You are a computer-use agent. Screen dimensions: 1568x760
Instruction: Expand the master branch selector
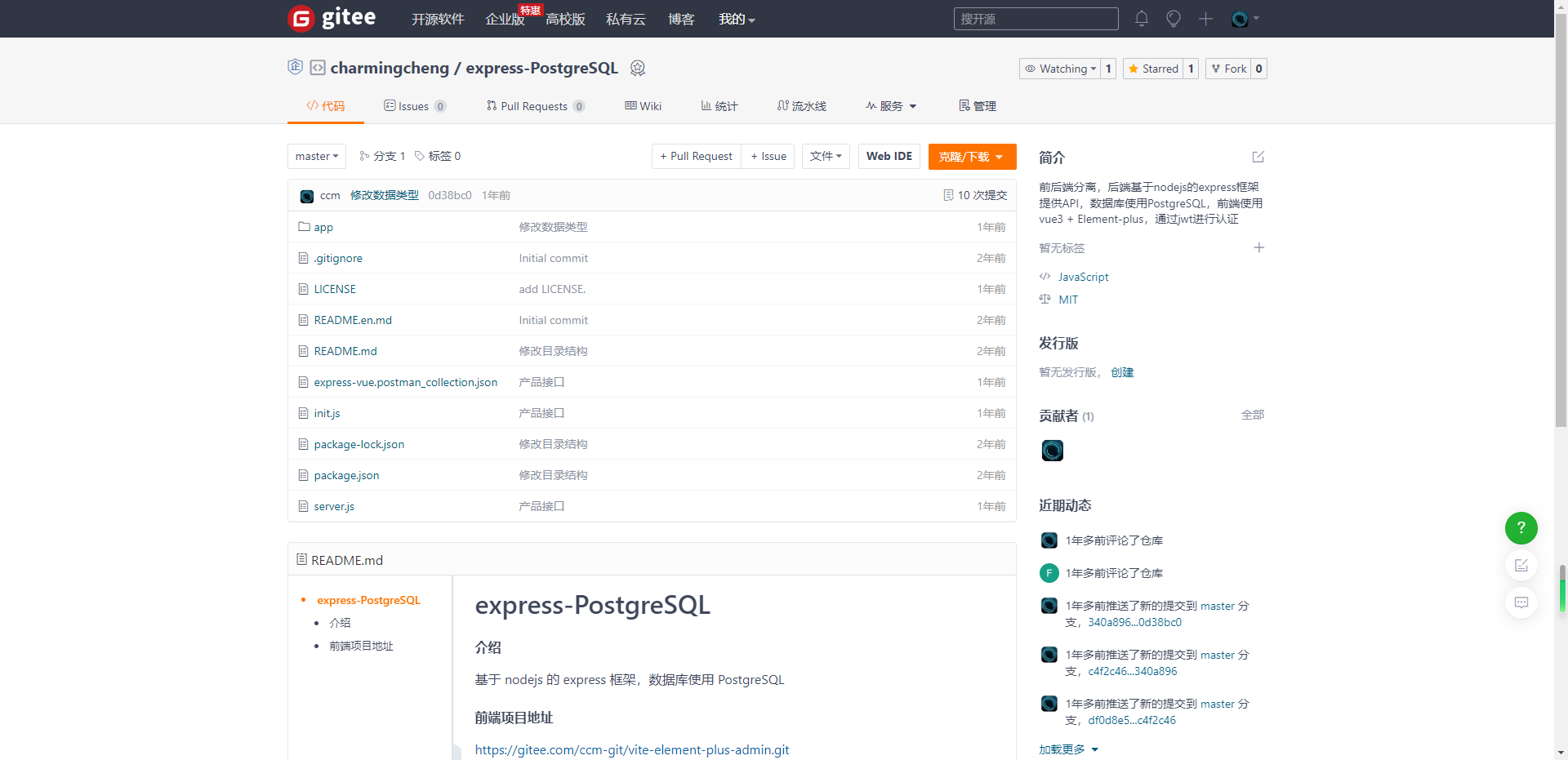(x=316, y=157)
